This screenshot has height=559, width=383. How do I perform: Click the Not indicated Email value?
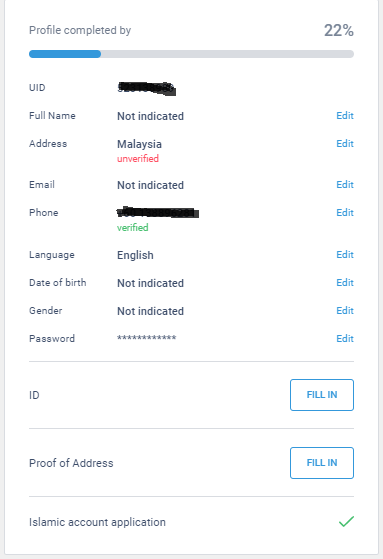150,185
